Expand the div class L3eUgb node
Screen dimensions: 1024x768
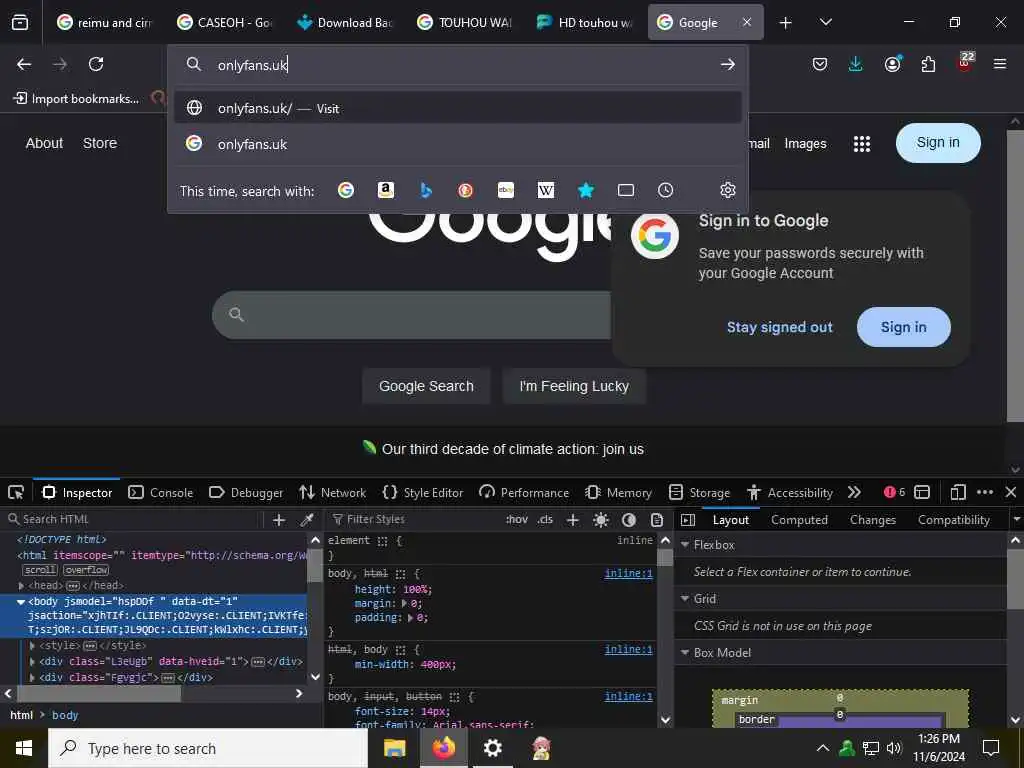pyautogui.click(x=32, y=662)
